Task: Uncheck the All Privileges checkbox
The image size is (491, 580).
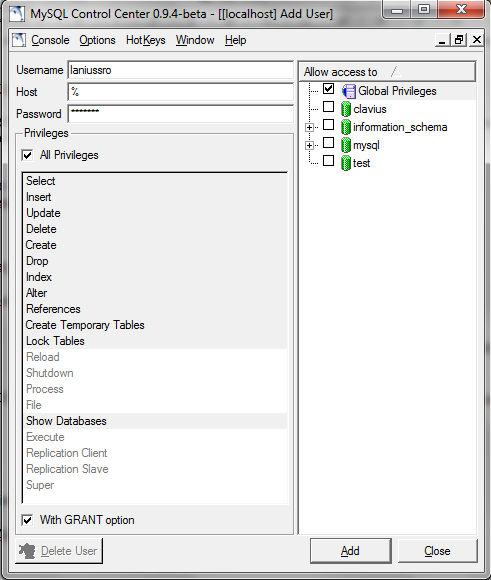Action: pos(27,155)
